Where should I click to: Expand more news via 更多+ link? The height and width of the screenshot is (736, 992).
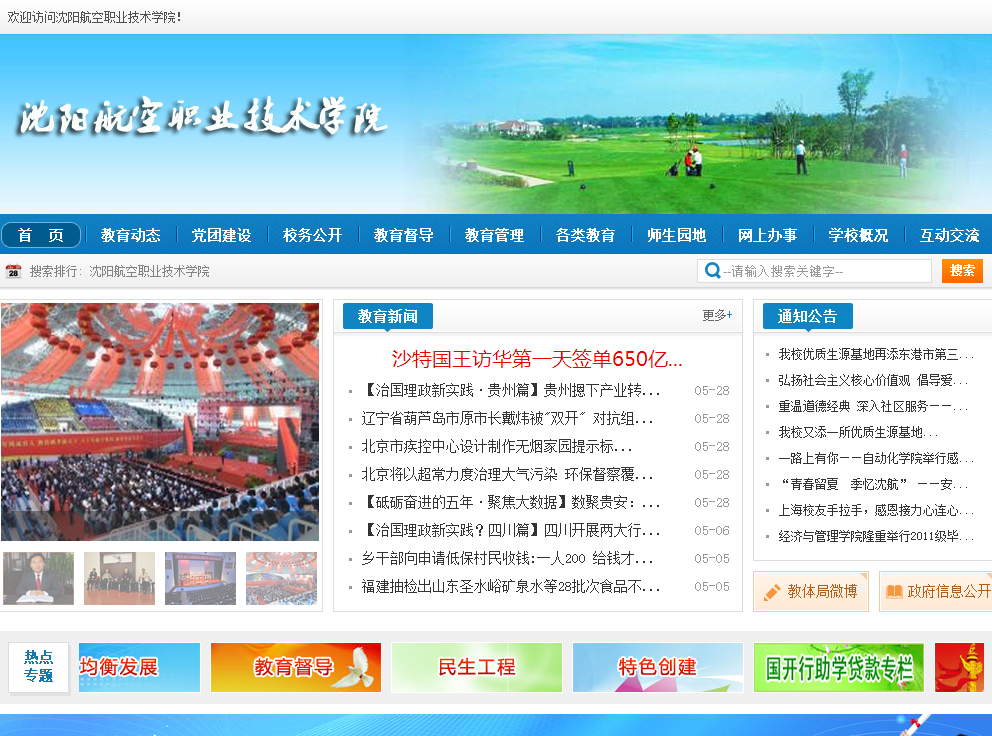[x=717, y=316]
